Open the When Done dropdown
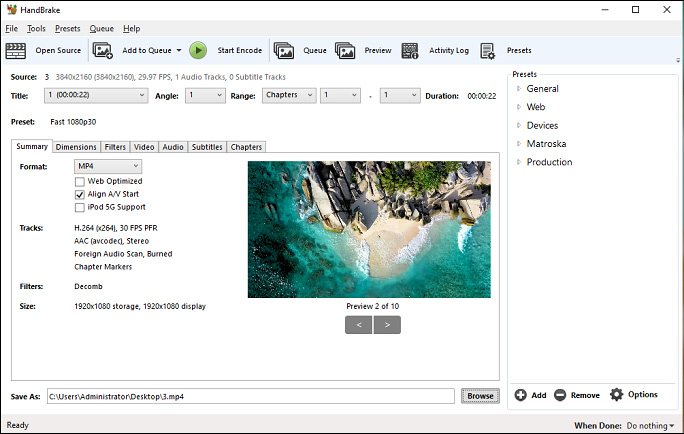 [650, 426]
